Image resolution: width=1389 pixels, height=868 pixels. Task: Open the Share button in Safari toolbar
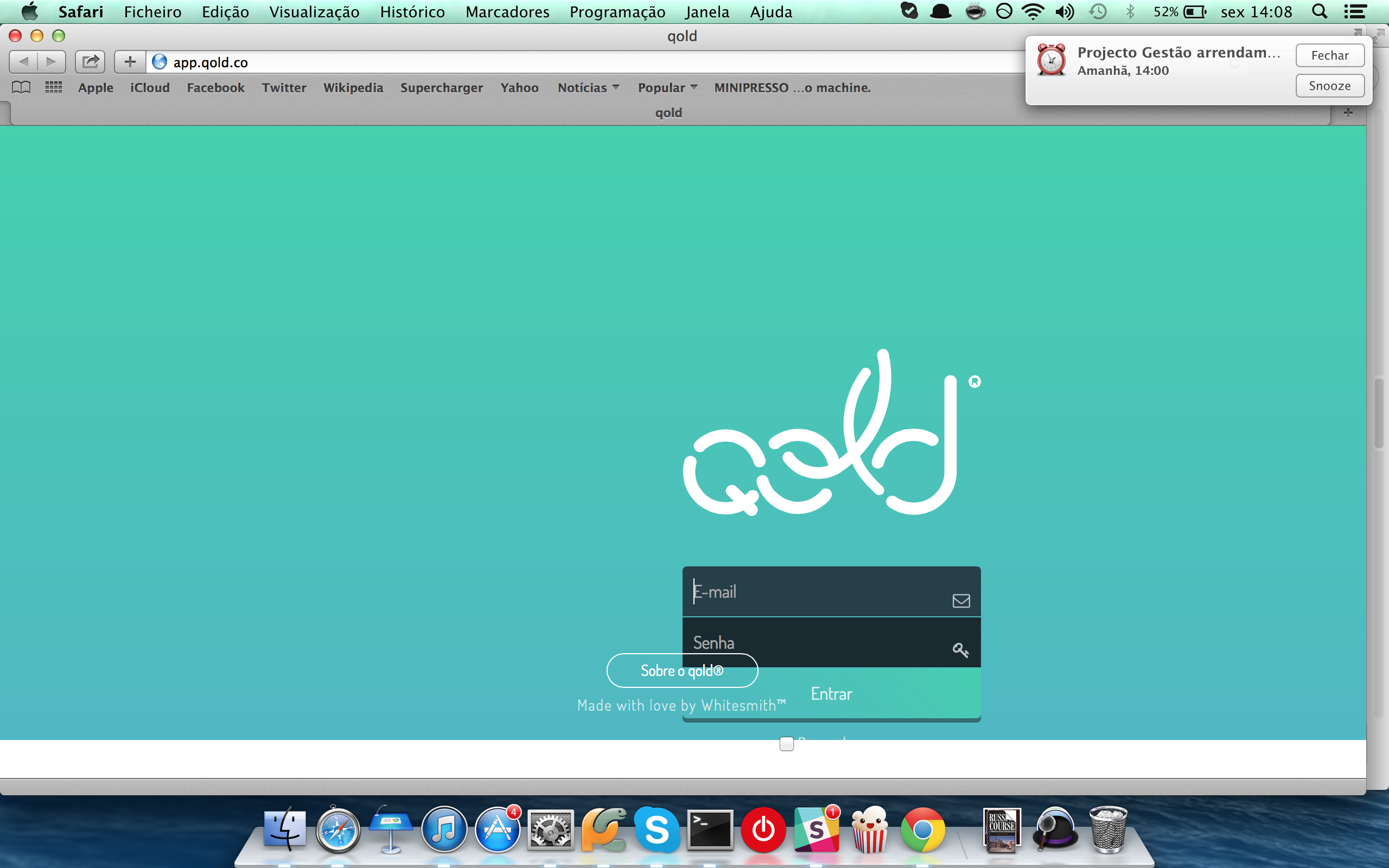pyautogui.click(x=90, y=61)
